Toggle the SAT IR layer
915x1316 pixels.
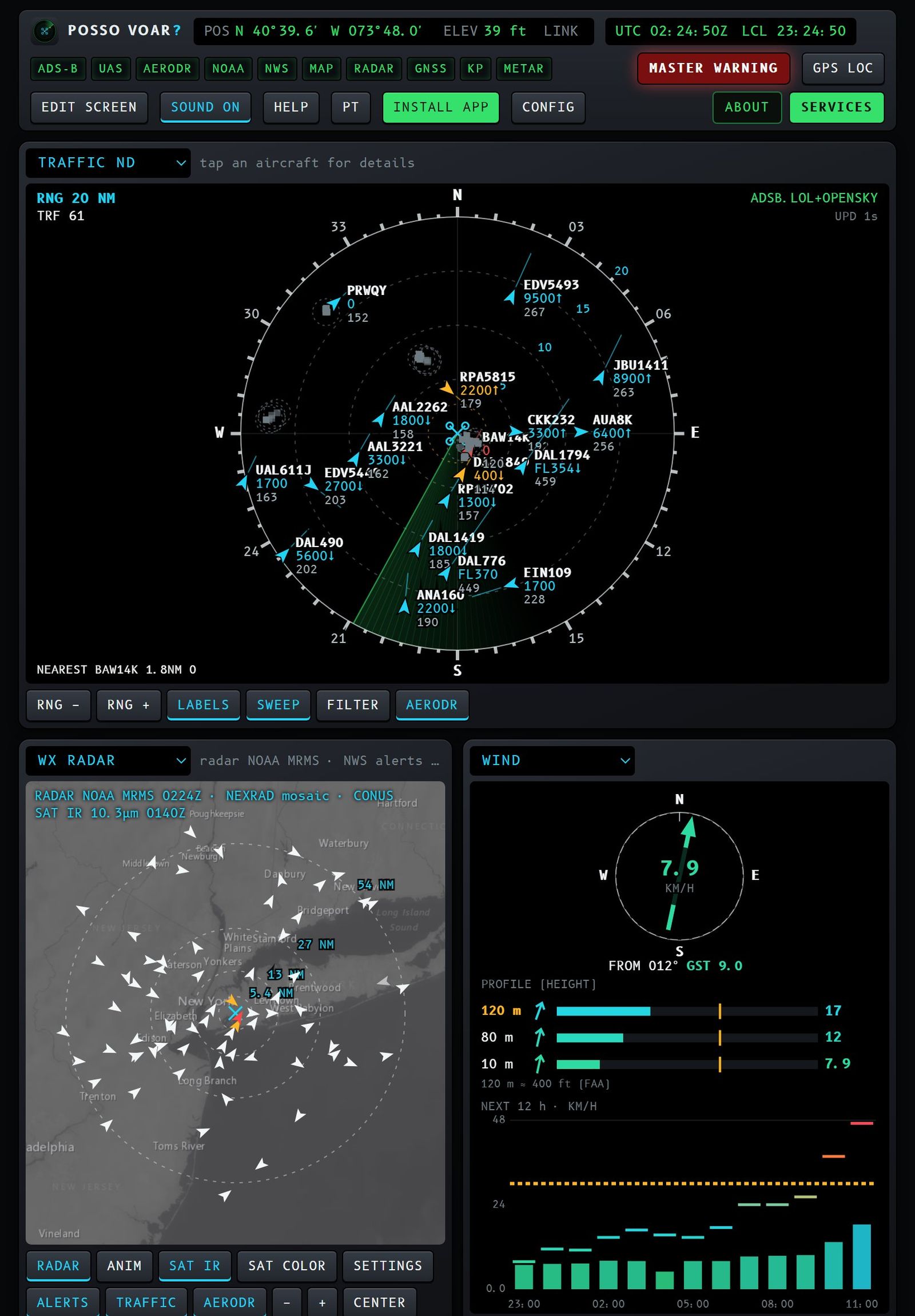(194, 1266)
